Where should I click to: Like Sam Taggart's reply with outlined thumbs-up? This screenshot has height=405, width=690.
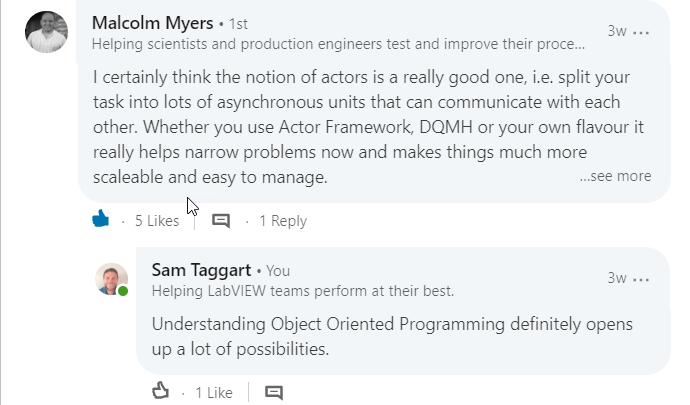(x=161, y=390)
